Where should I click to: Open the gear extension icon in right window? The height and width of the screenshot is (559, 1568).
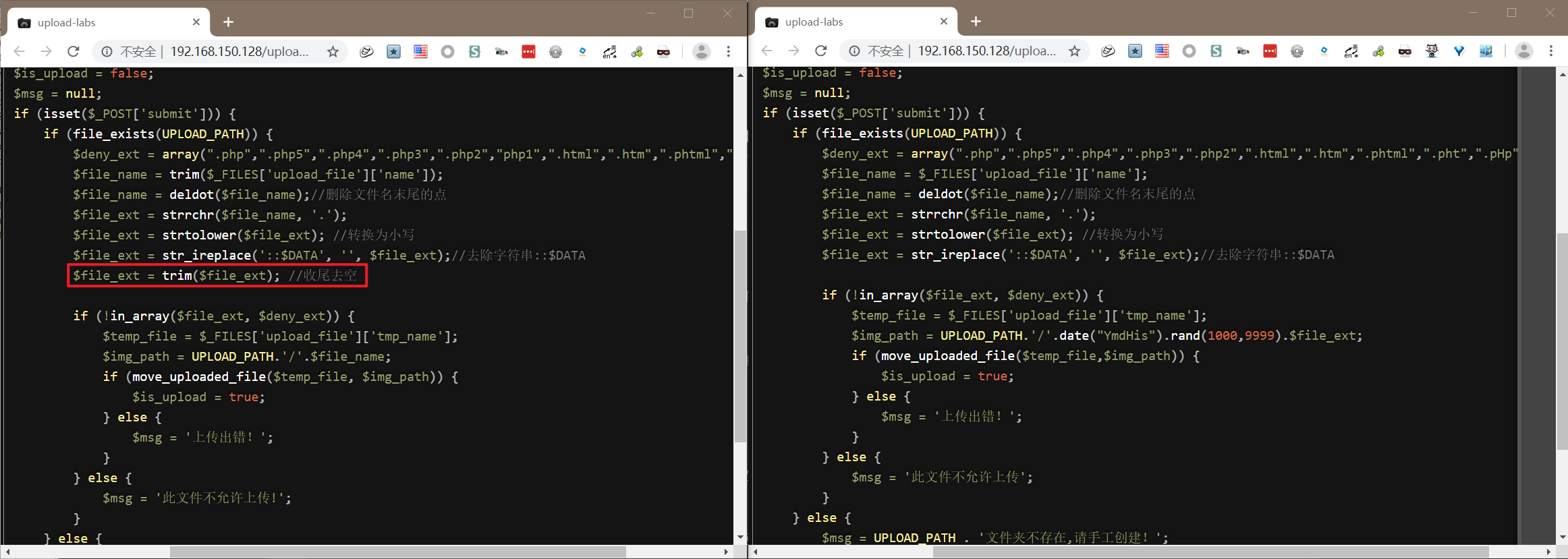[1297, 51]
